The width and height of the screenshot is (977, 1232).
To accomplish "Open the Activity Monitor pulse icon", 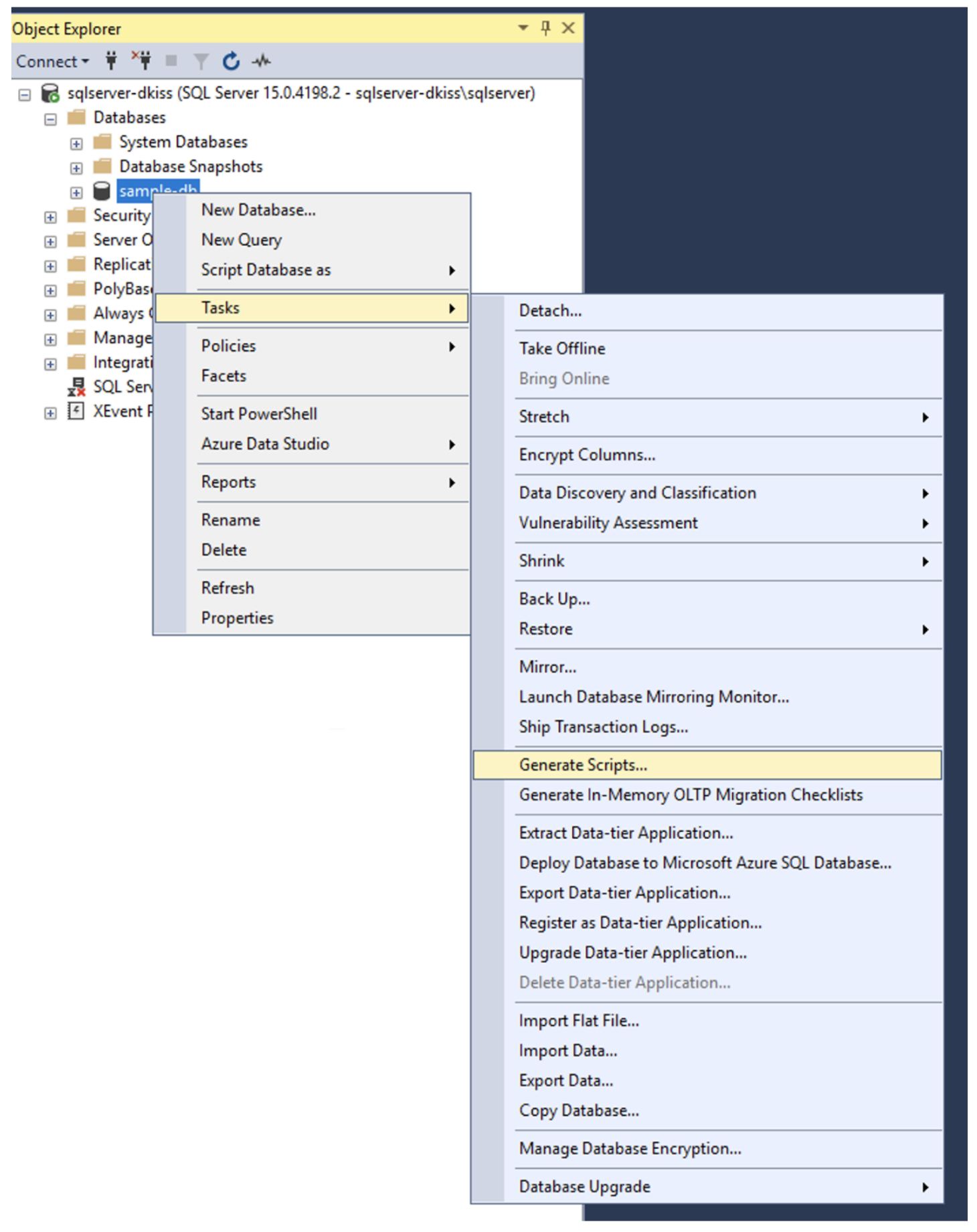I will [261, 62].
